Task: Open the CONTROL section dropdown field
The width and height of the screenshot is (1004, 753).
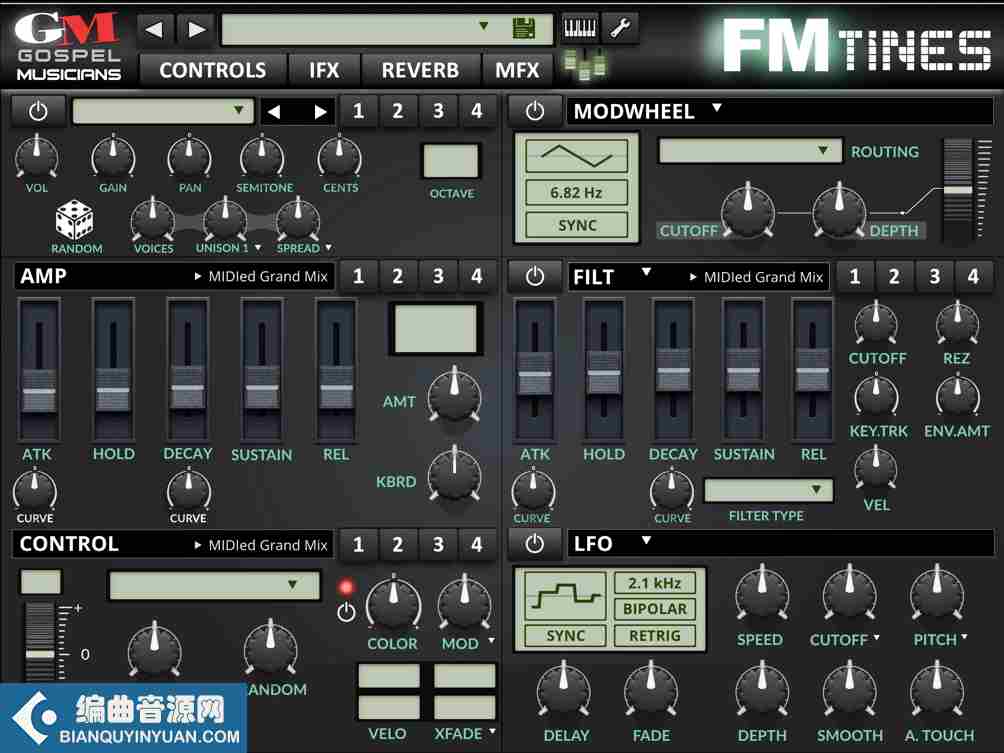Action: coord(214,585)
